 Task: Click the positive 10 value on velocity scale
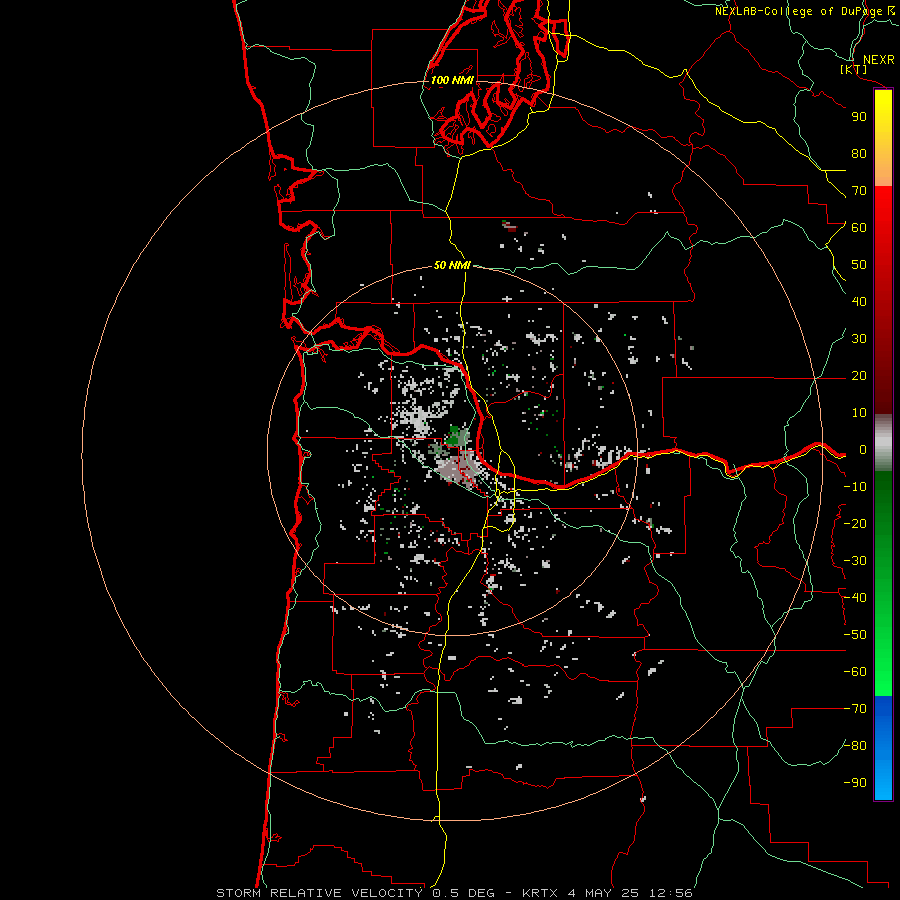pyautogui.click(x=859, y=413)
